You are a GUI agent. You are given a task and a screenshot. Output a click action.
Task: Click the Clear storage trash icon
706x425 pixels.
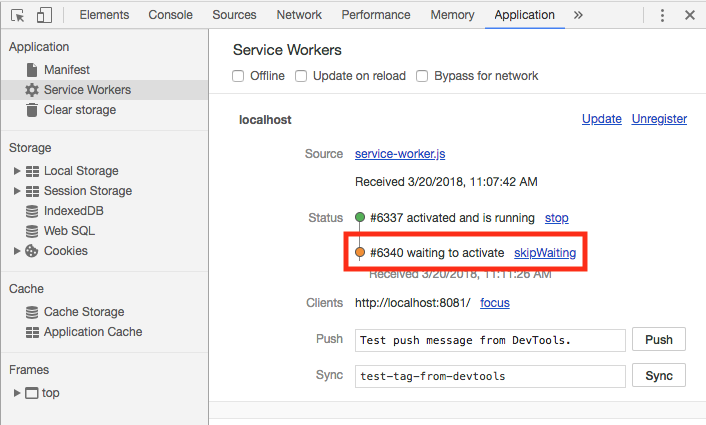pyautogui.click(x=32, y=110)
